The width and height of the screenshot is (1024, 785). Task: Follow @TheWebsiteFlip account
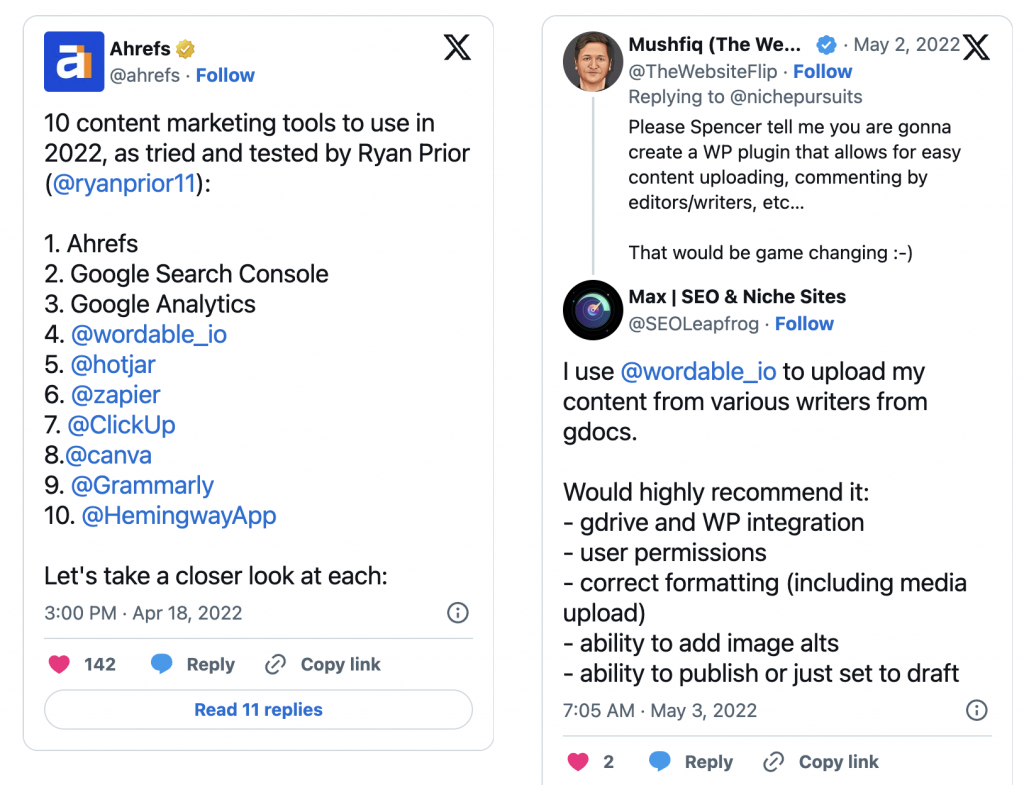pos(822,71)
